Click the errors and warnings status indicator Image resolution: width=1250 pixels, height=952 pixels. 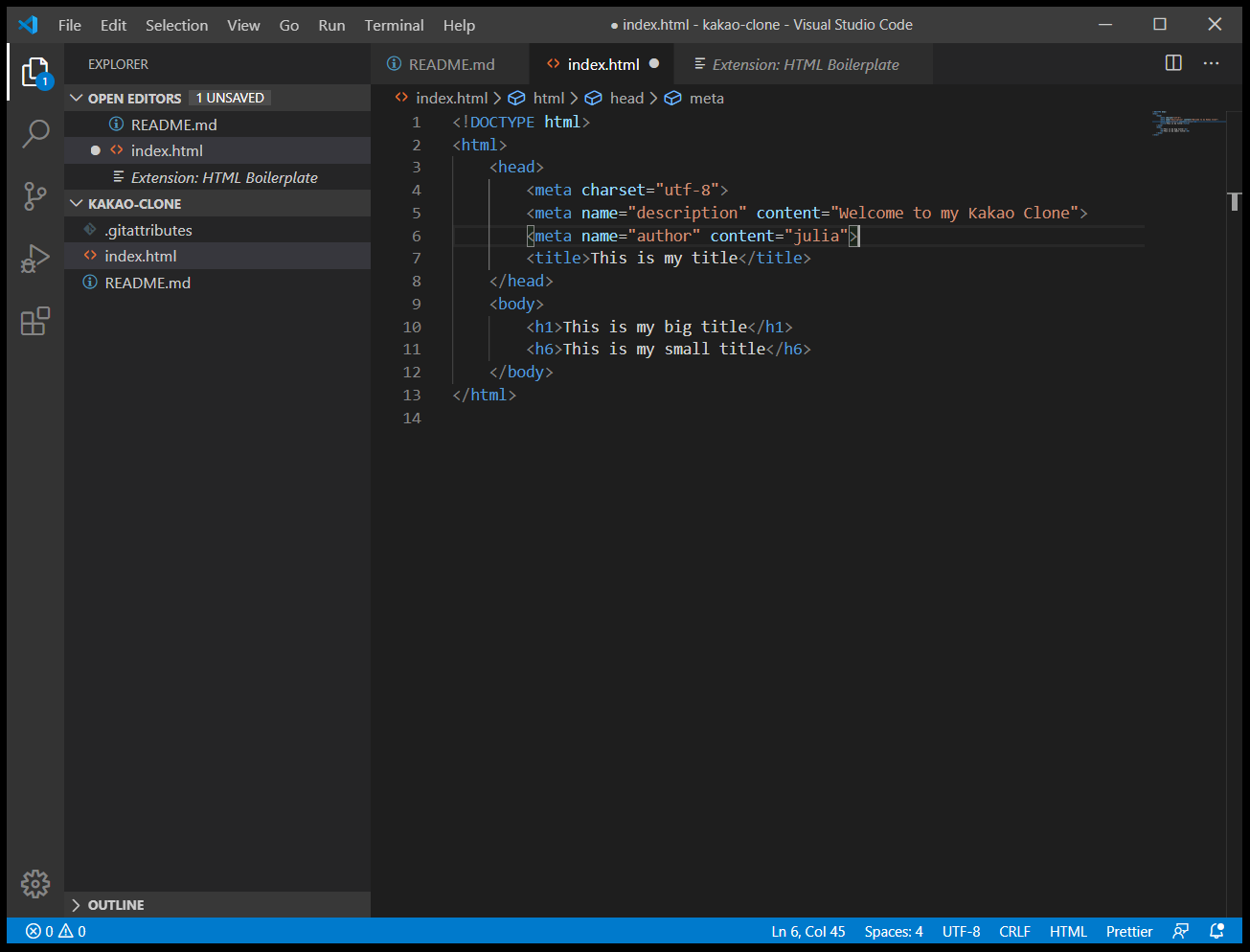coord(56,931)
